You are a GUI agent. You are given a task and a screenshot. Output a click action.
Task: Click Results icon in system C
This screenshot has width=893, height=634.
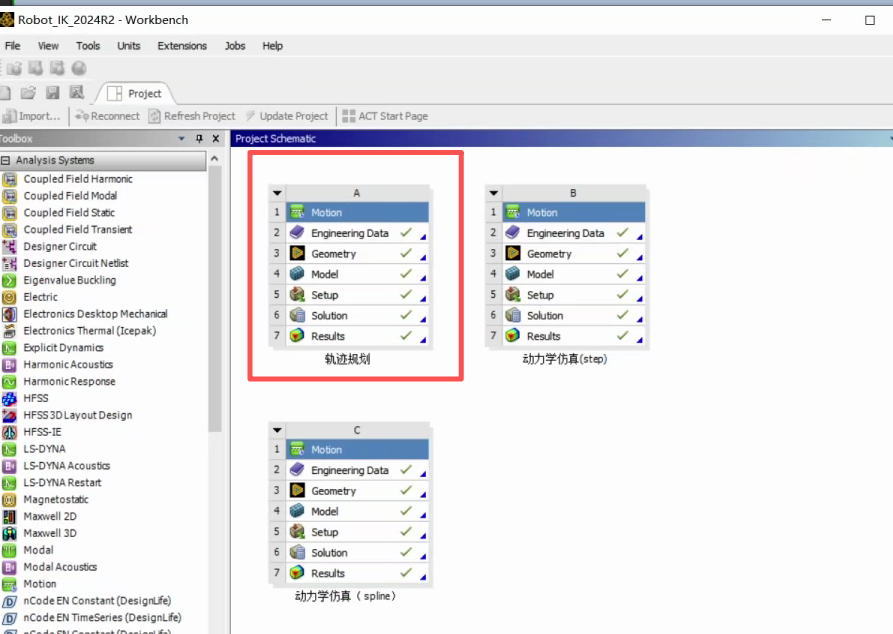(x=297, y=572)
